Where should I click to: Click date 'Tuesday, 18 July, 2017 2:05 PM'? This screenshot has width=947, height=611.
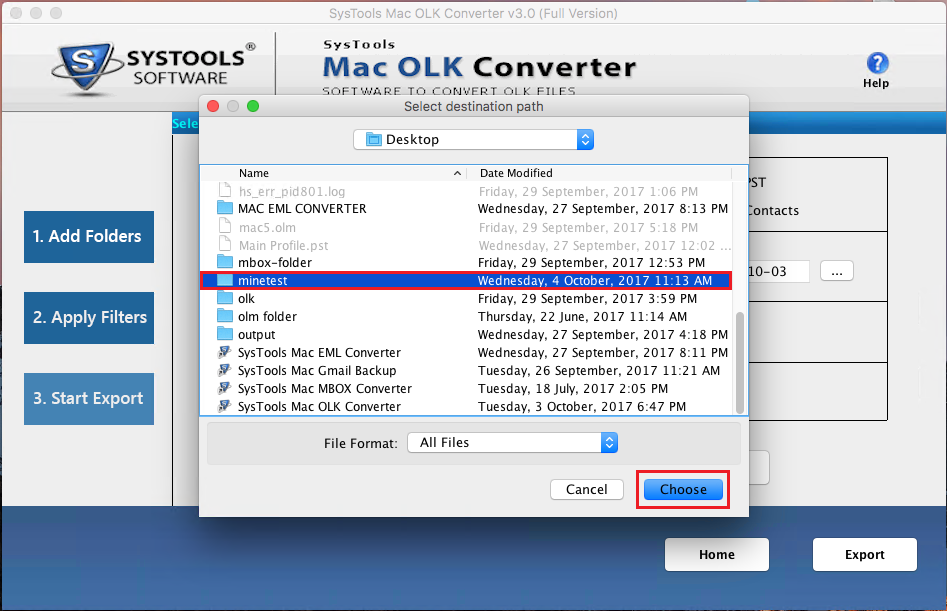(573, 389)
